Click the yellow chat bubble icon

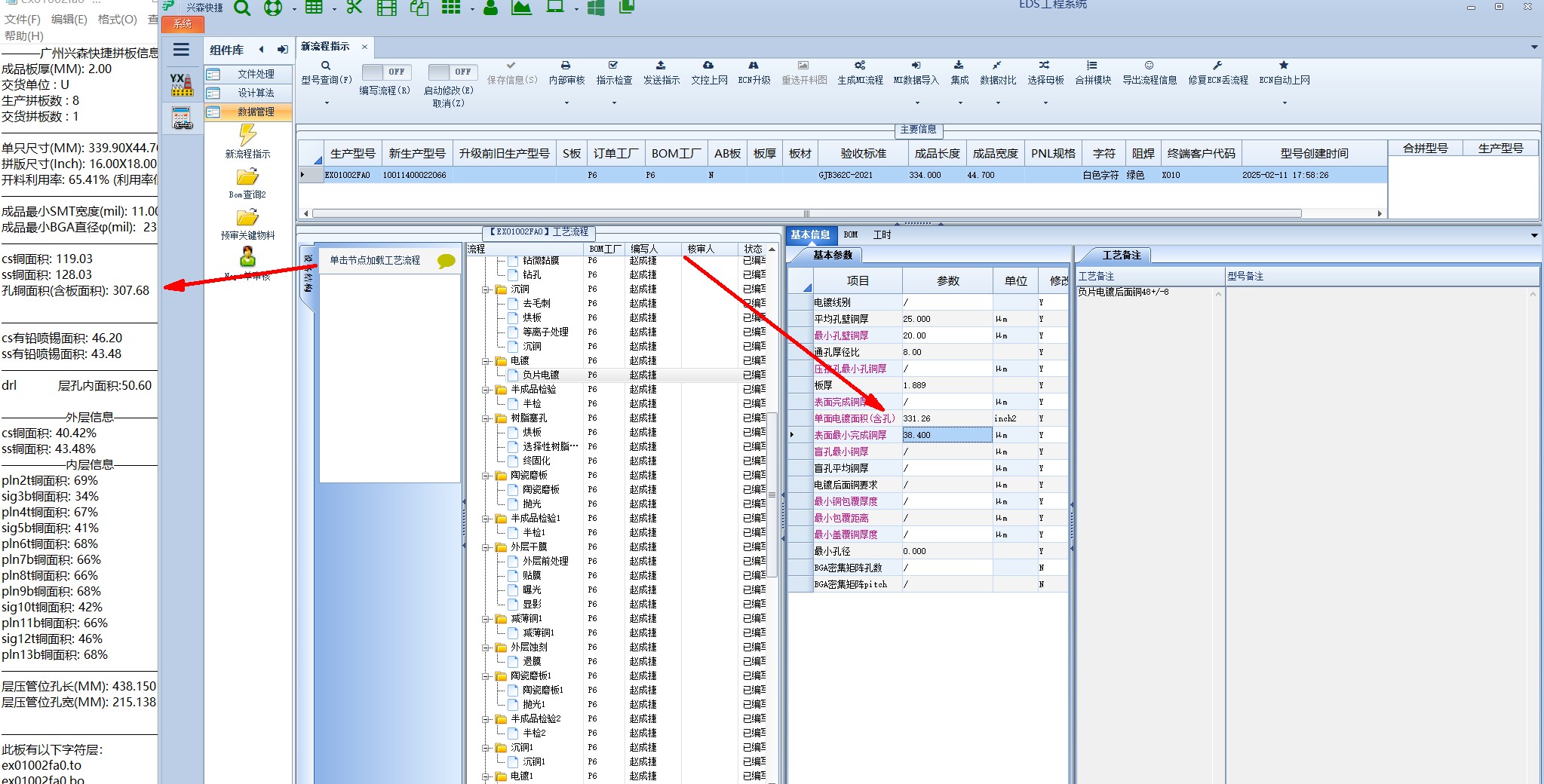click(447, 261)
